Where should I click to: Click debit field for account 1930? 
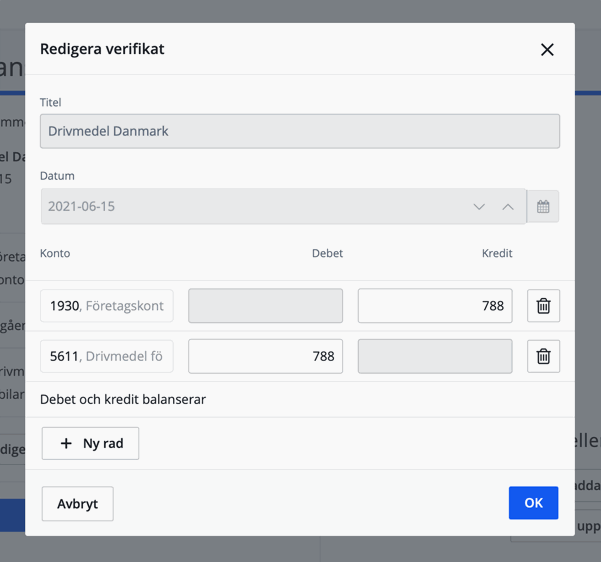[265, 306]
